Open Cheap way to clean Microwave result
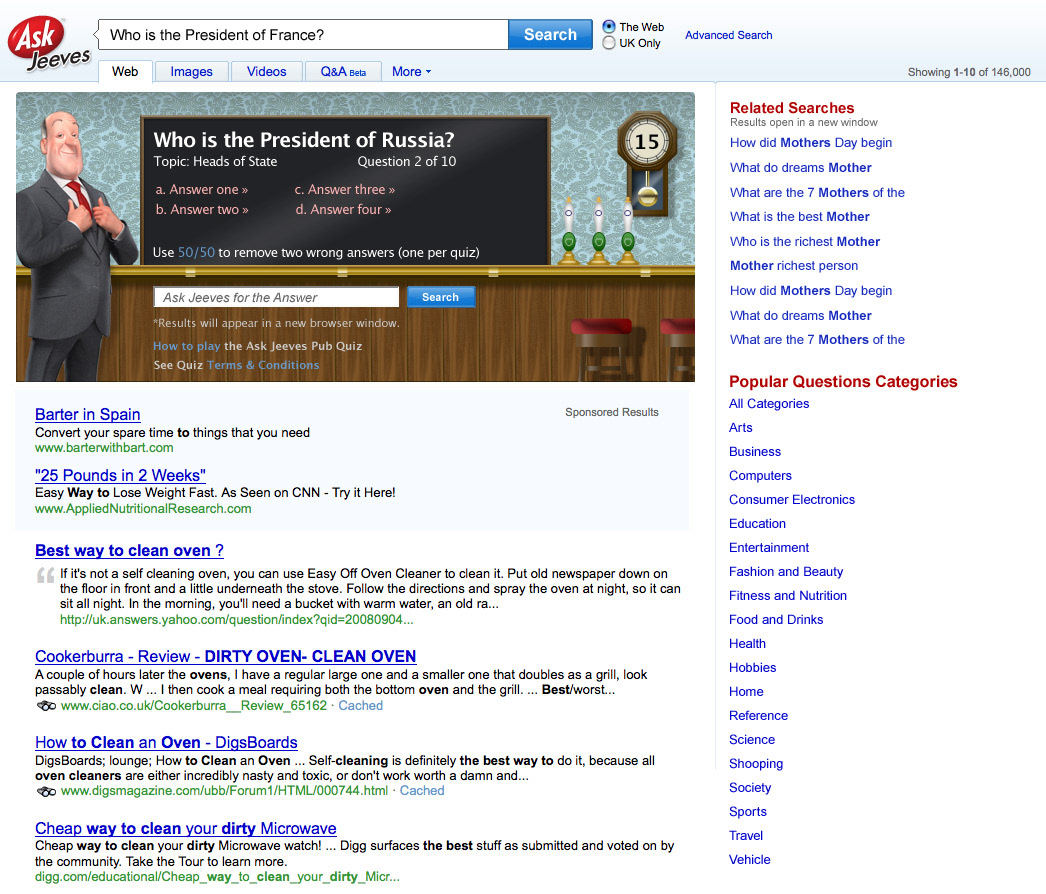 [185, 829]
